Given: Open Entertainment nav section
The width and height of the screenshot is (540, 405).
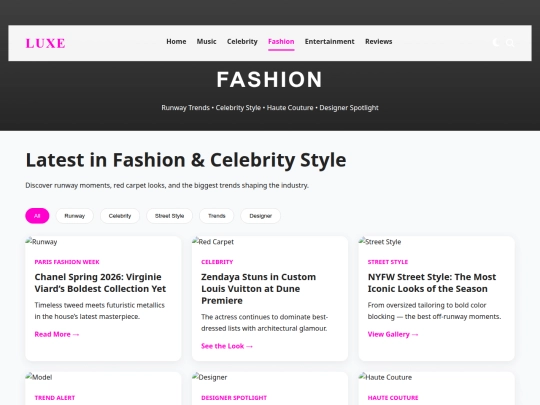Looking at the screenshot, I should pos(329,42).
